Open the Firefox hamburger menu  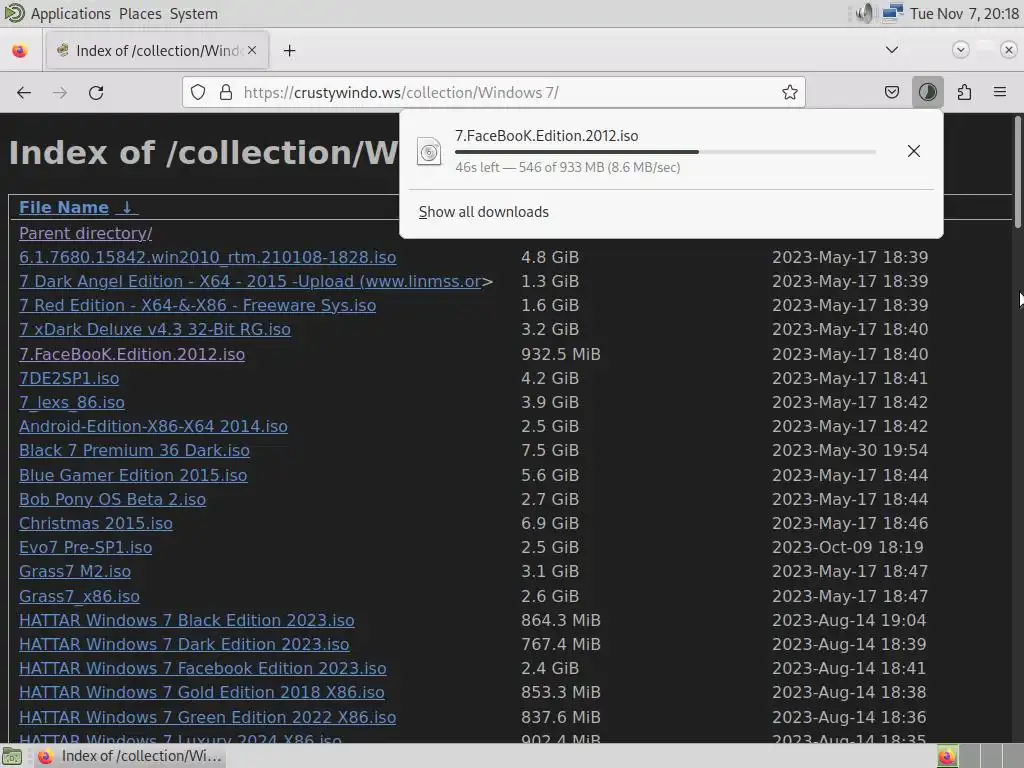tap(1000, 93)
